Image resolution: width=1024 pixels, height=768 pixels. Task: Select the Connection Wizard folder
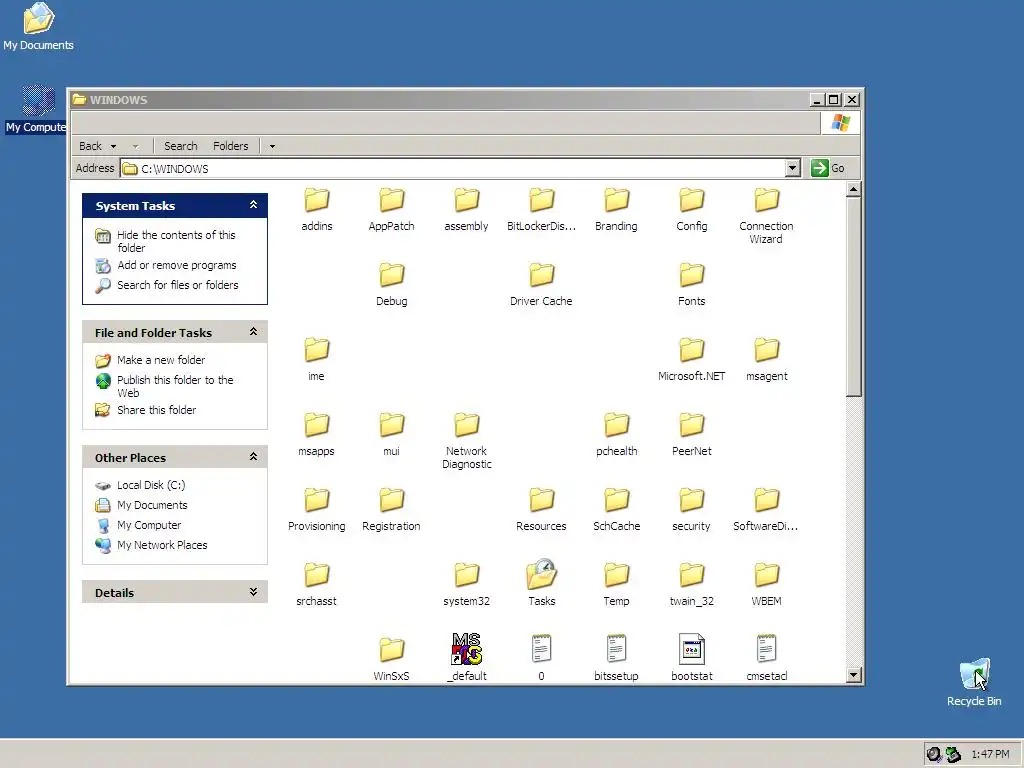[767, 216]
